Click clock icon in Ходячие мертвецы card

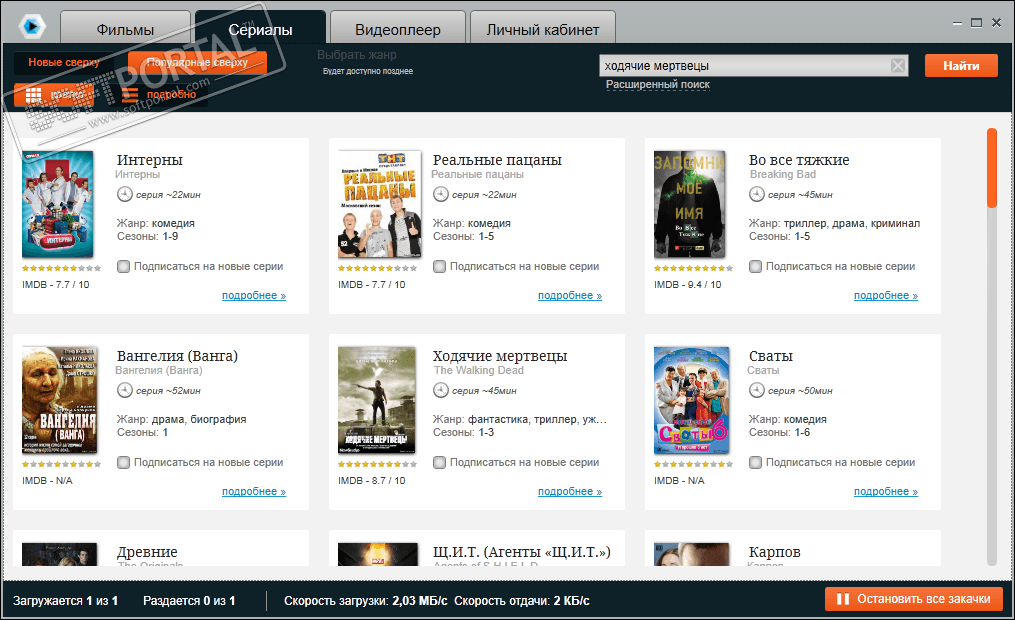[440, 390]
